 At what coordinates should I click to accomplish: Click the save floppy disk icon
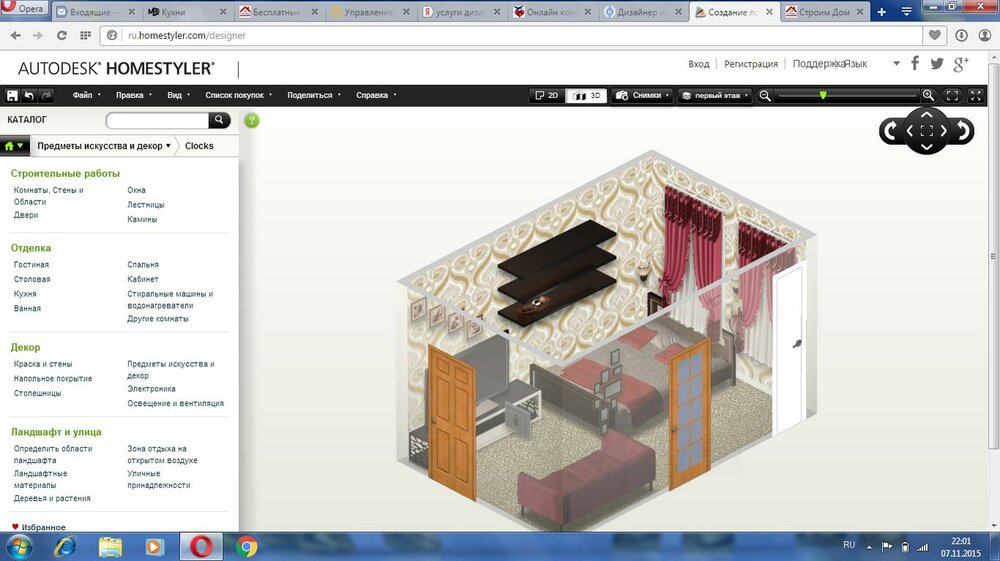[12, 96]
